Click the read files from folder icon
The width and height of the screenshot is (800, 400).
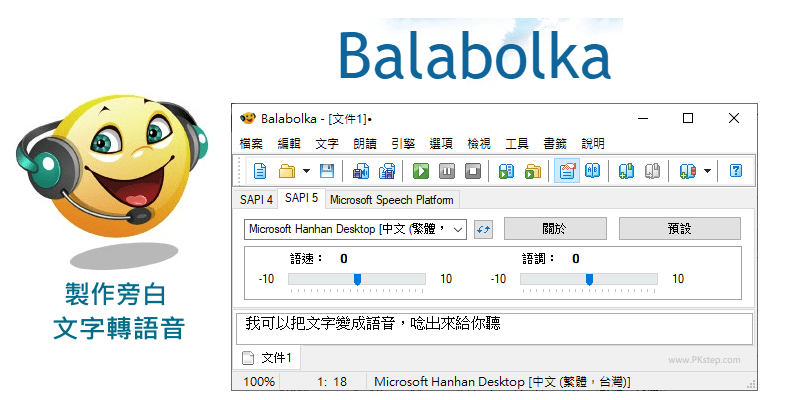tap(533, 170)
